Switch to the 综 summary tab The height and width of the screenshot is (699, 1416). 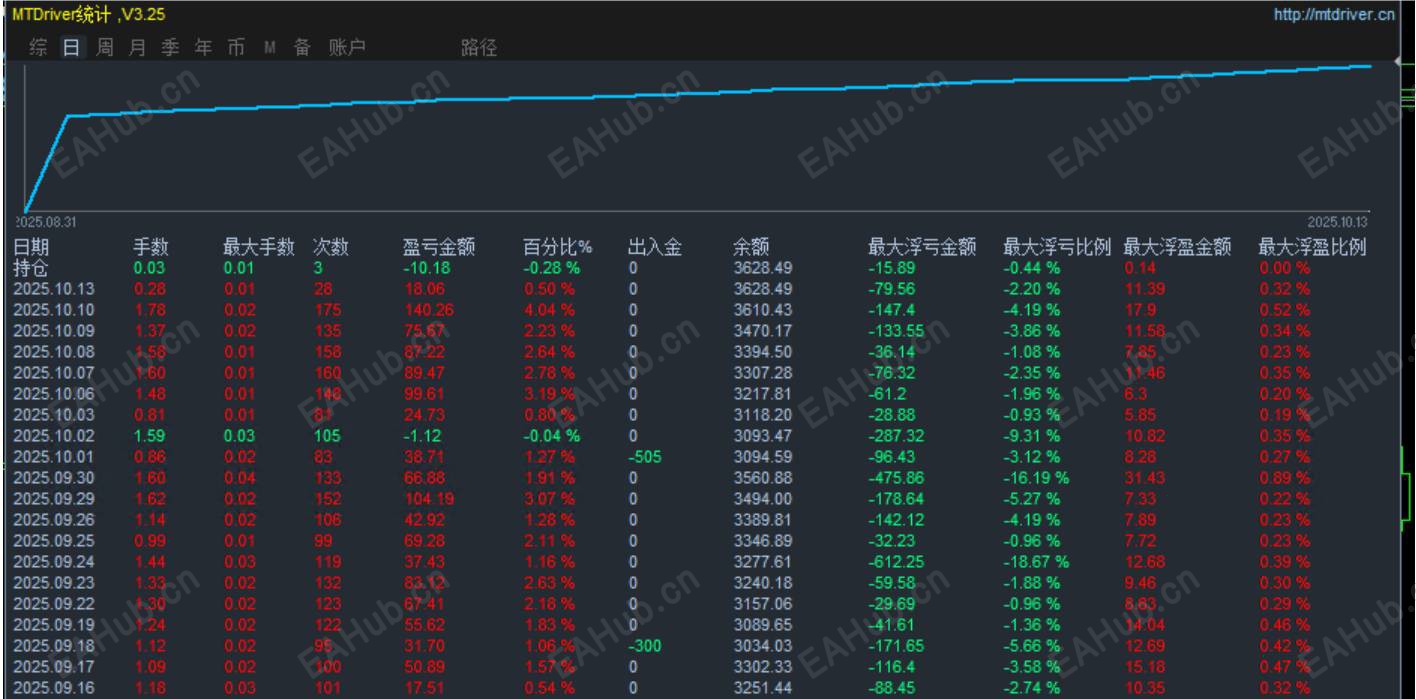click(x=38, y=47)
